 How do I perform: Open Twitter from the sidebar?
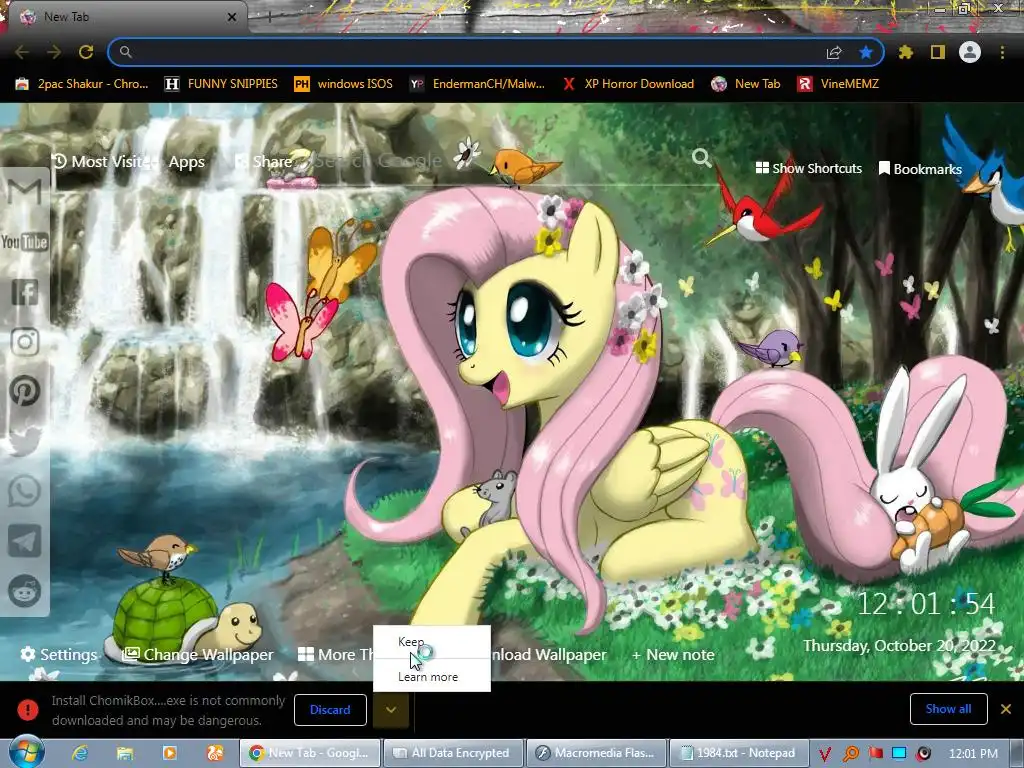point(25,441)
